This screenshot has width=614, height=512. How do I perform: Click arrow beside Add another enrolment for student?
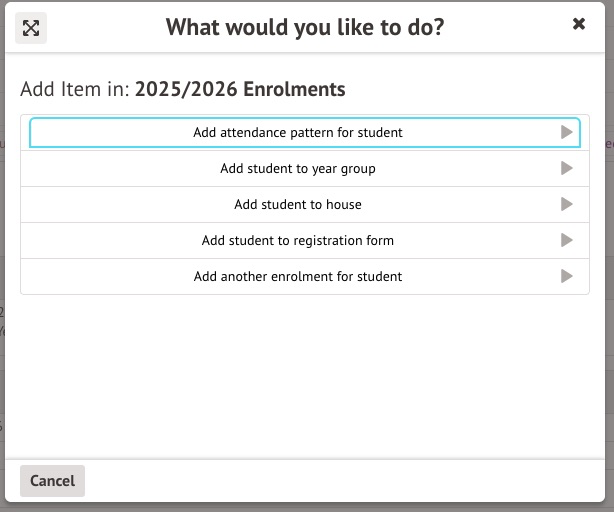pyautogui.click(x=567, y=276)
